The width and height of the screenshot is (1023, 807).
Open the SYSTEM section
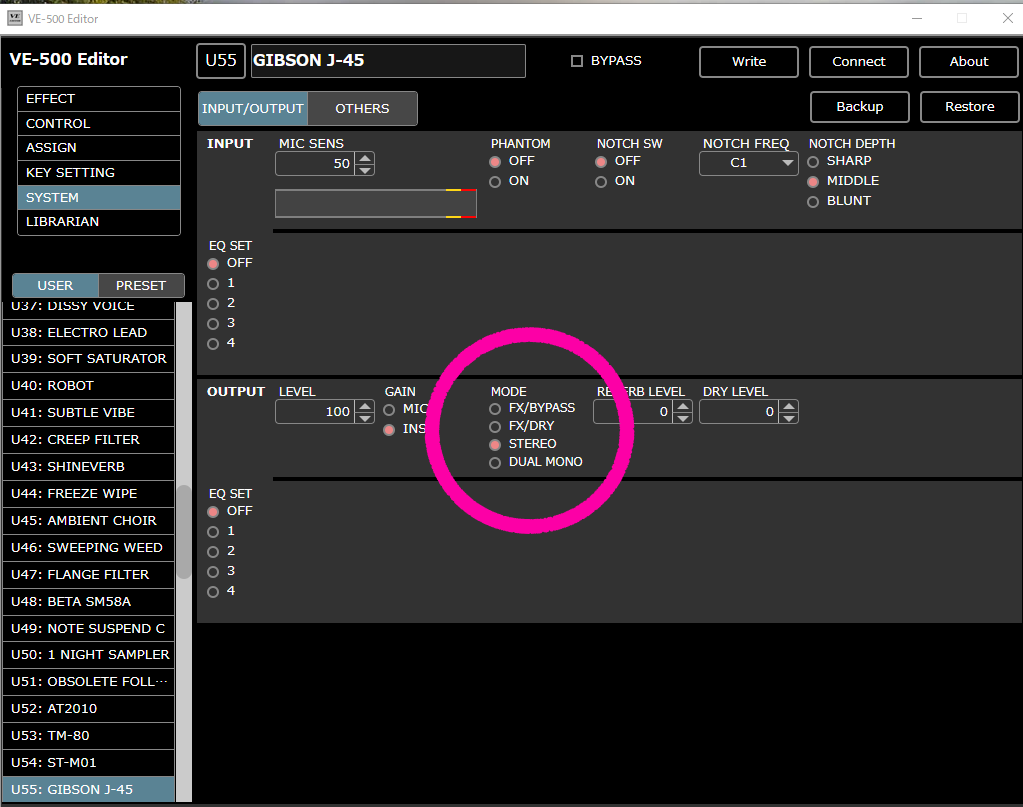click(99, 198)
